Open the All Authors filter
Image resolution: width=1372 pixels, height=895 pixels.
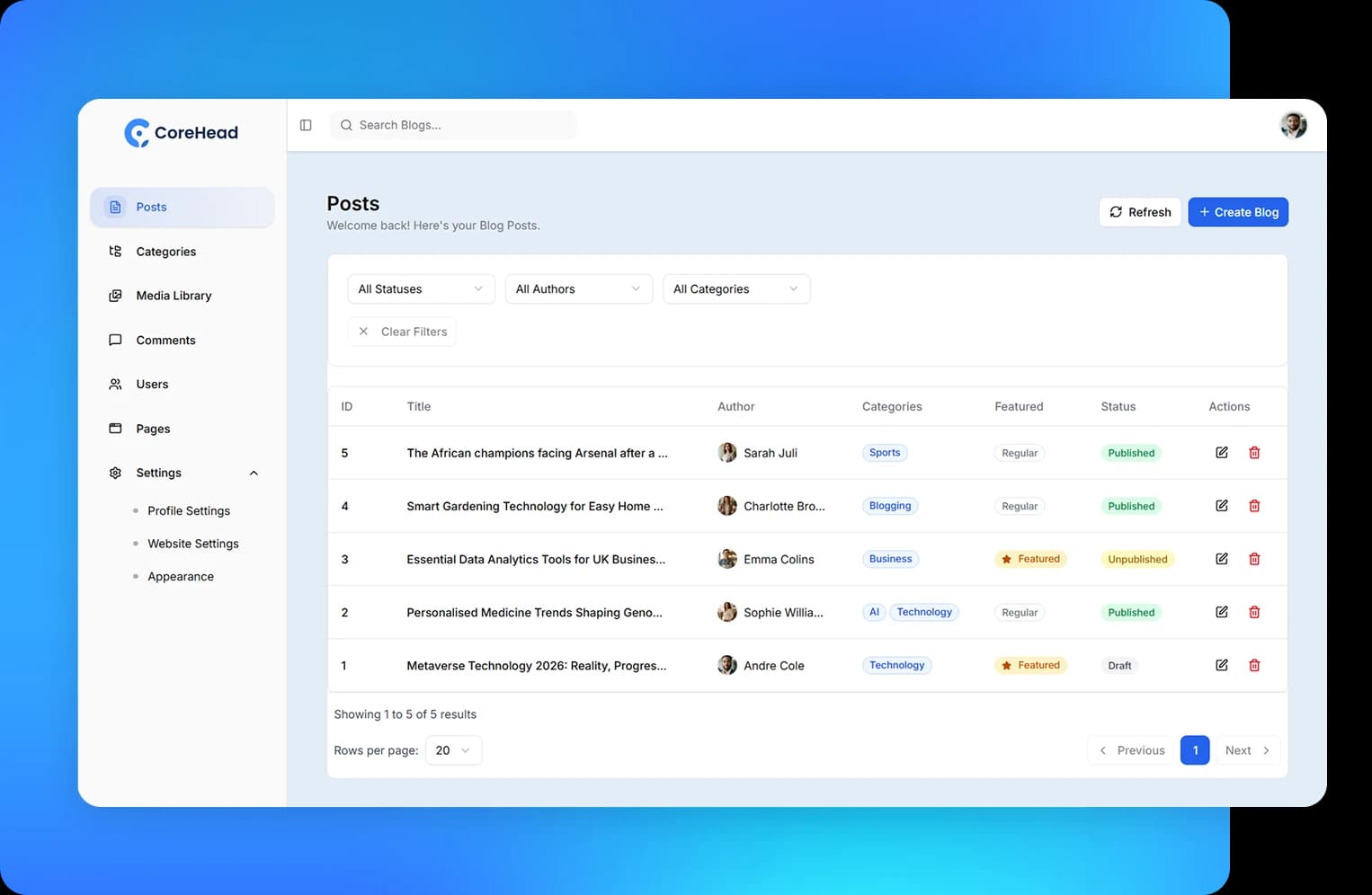(578, 288)
